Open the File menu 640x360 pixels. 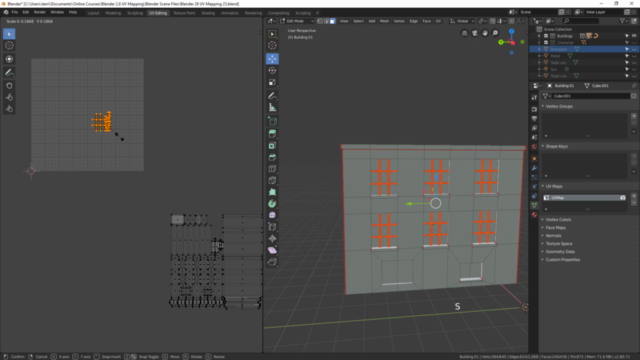pyautogui.click(x=15, y=12)
